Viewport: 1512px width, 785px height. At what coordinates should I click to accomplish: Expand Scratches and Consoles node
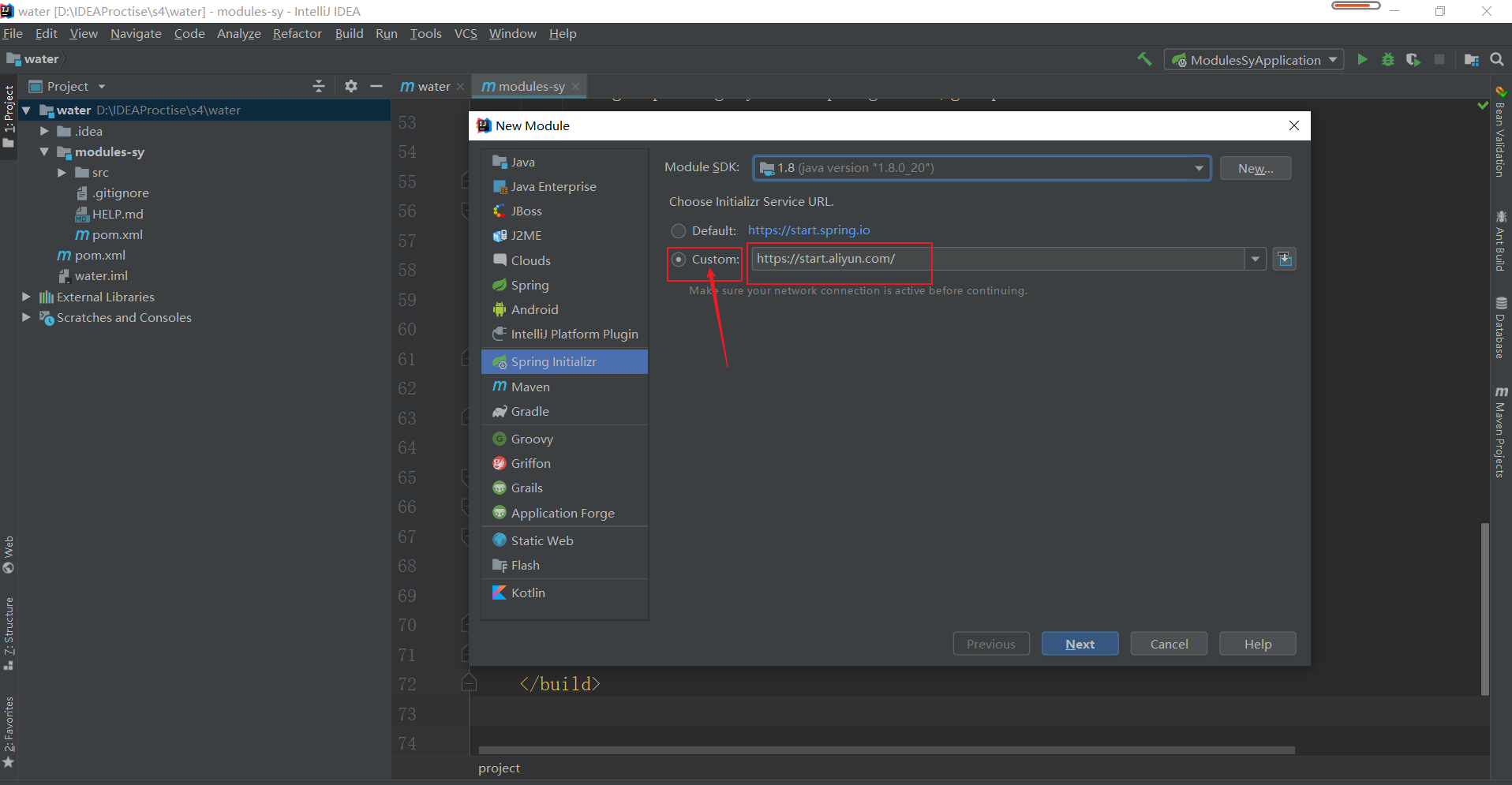pyautogui.click(x=26, y=317)
